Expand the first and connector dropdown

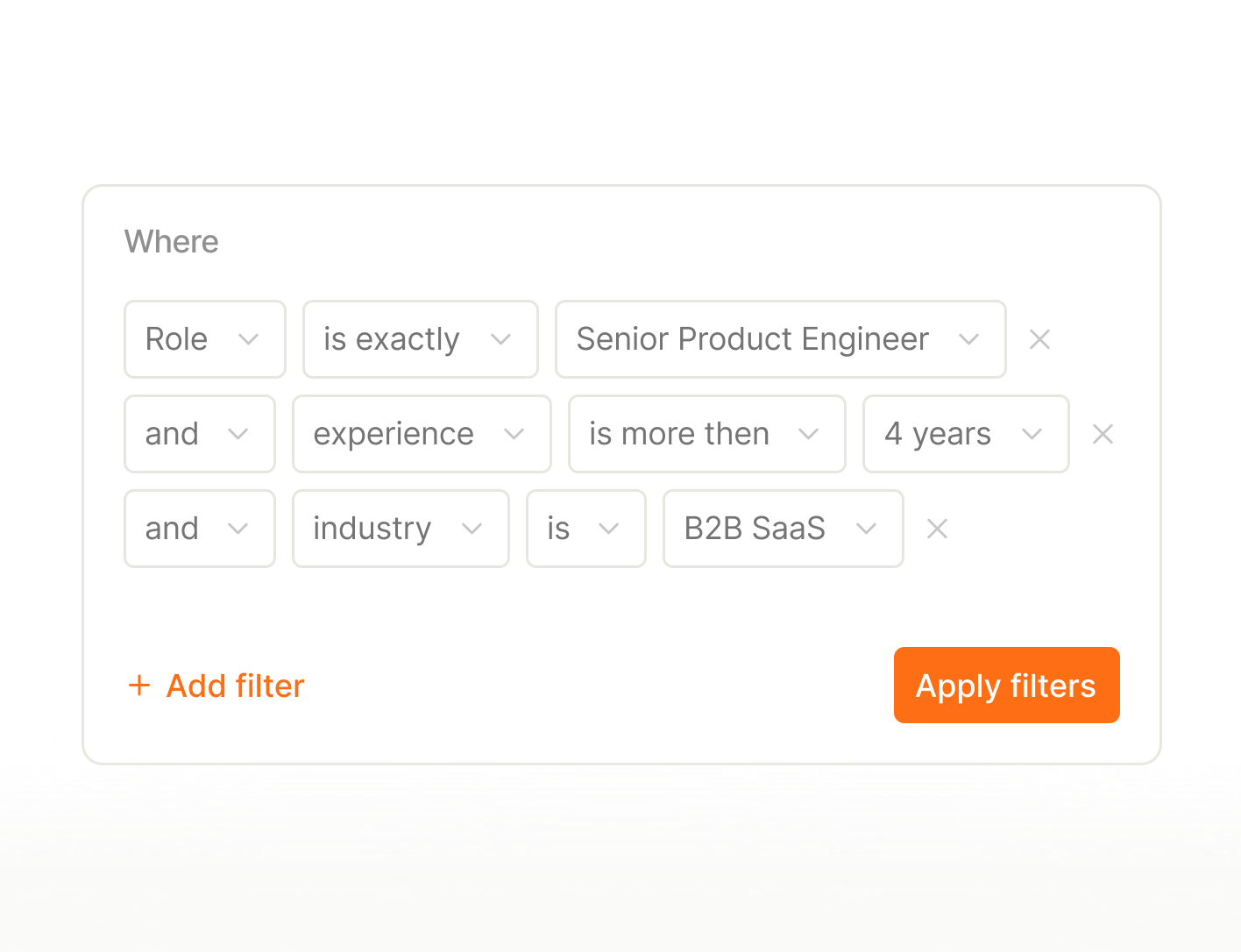click(x=199, y=434)
